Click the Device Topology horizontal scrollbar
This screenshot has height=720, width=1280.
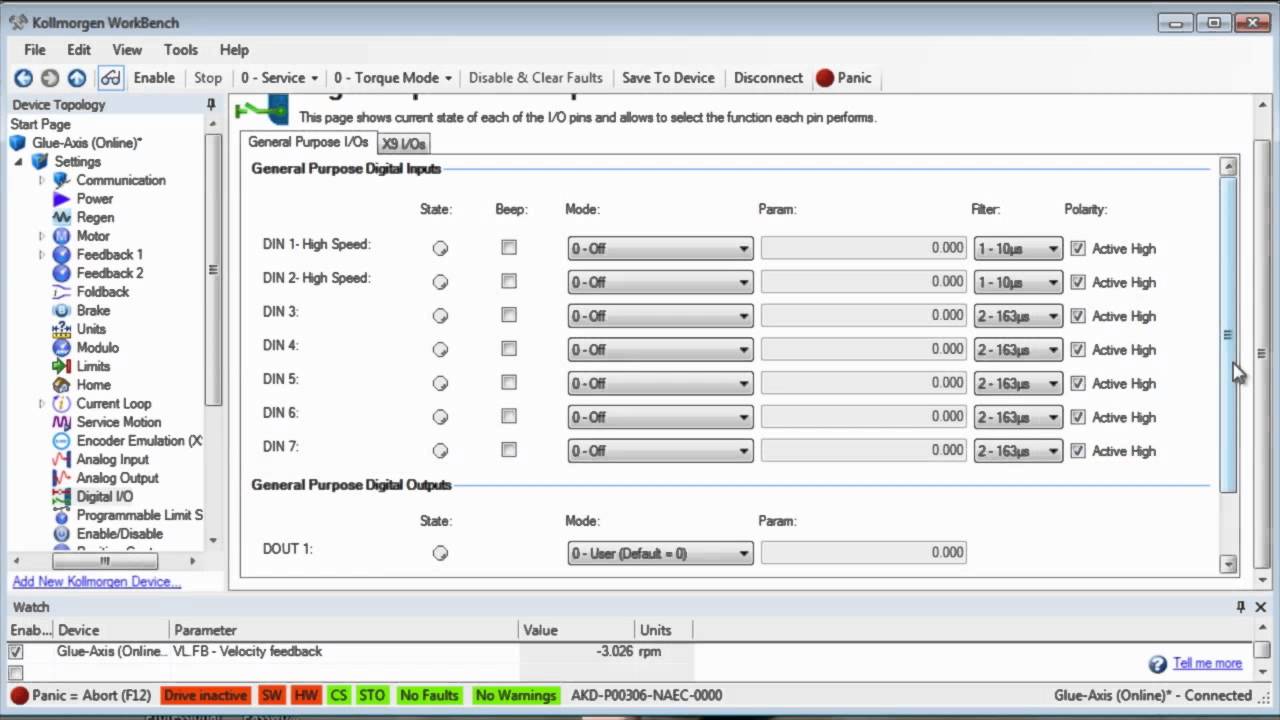[x=104, y=561]
